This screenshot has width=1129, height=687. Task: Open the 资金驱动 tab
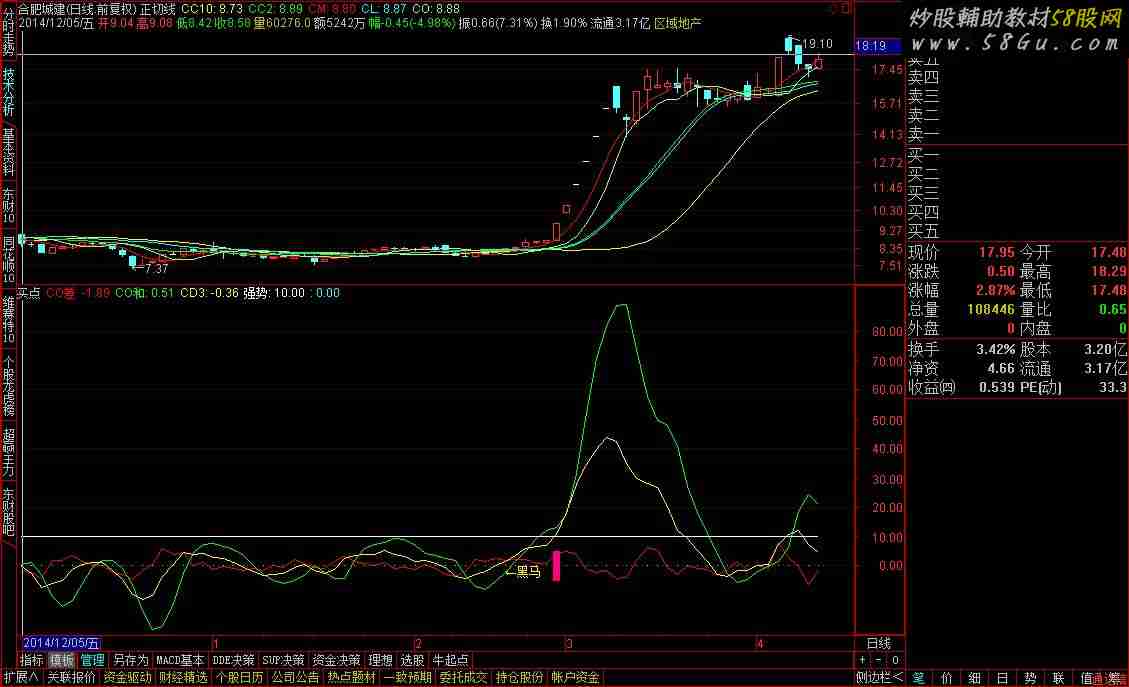tap(127, 678)
